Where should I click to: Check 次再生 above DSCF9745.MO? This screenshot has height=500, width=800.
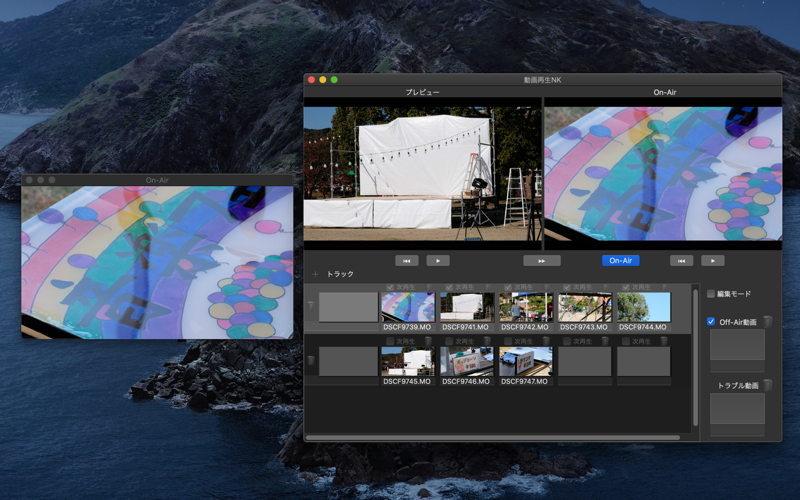[x=390, y=341]
